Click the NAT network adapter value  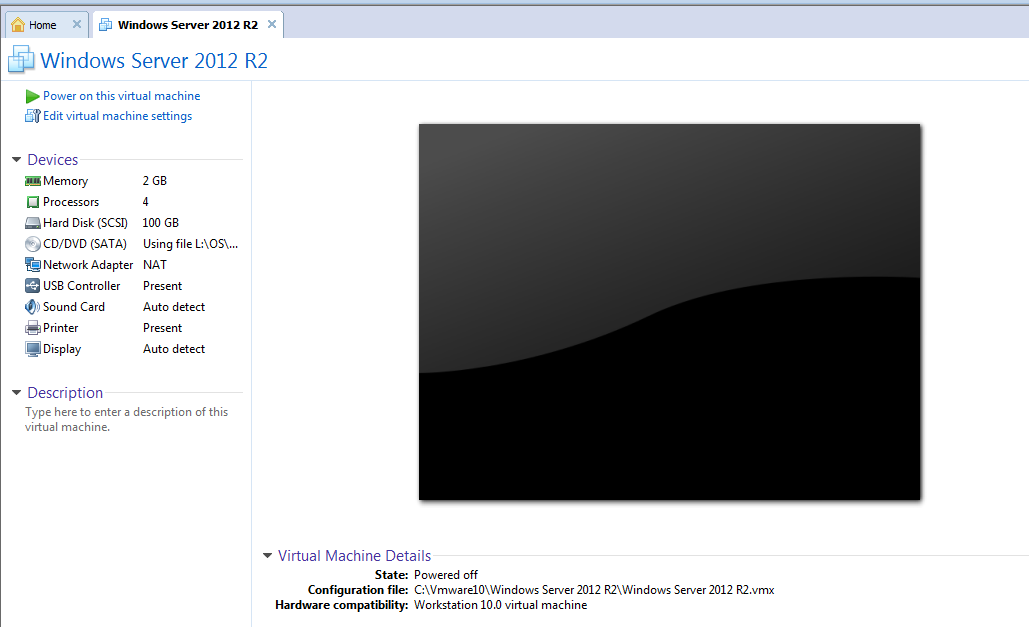click(x=155, y=265)
